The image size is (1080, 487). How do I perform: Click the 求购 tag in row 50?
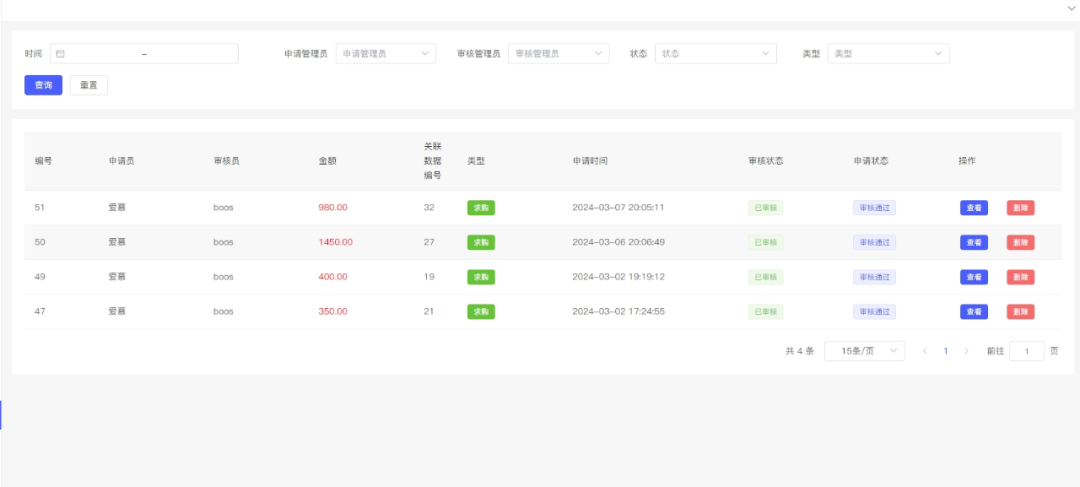click(x=481, y=242)
